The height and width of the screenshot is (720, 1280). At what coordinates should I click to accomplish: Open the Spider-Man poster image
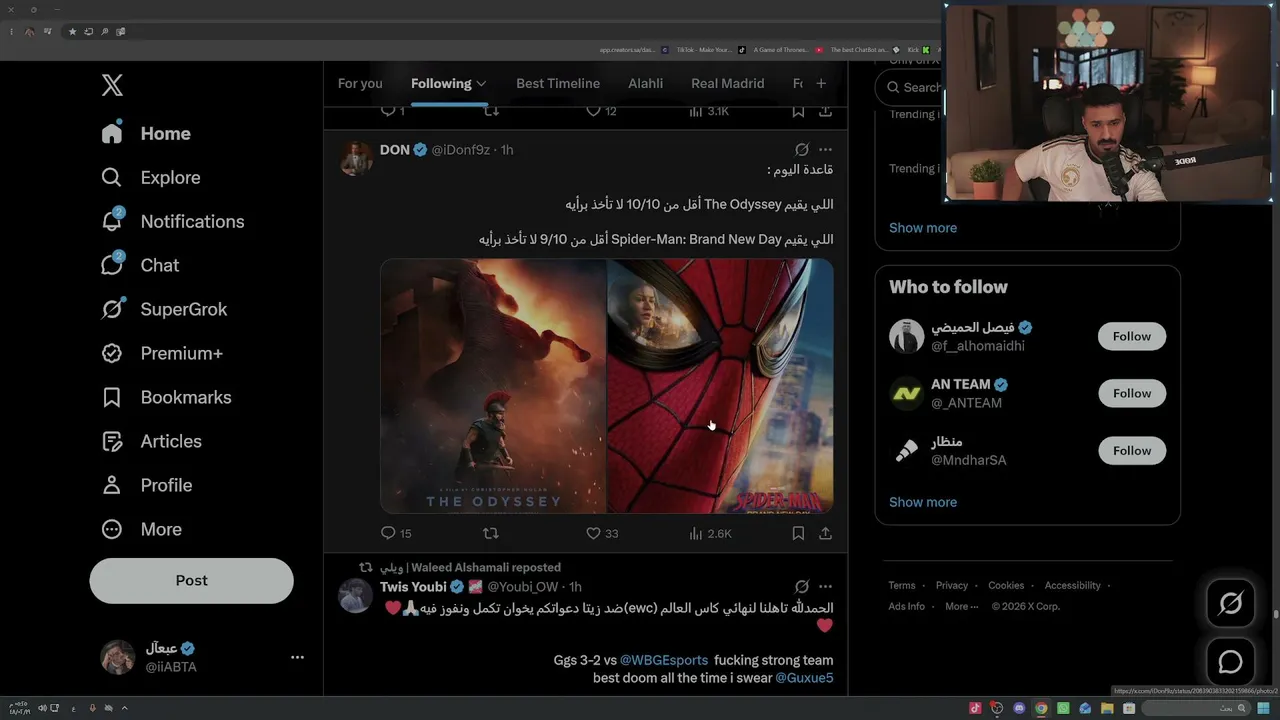(x=720, y=386)
